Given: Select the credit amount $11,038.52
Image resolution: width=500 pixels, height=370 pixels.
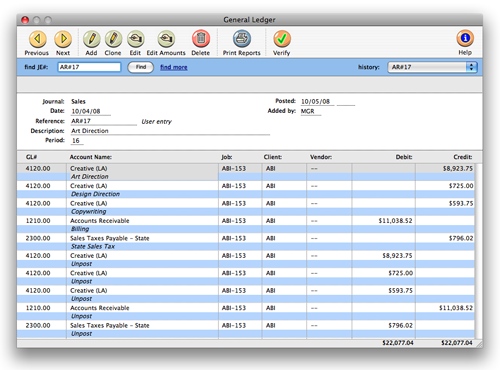Looking at the screenshot, I should point(456,308).
